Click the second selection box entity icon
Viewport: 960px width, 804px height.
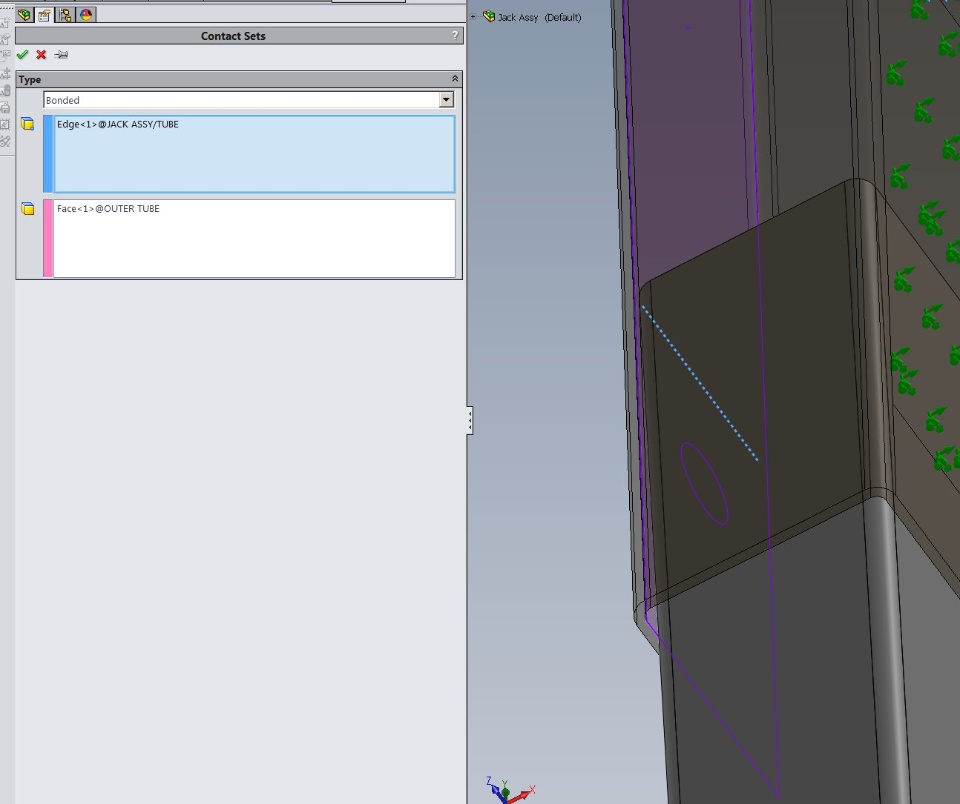click(x=28, y=209)
